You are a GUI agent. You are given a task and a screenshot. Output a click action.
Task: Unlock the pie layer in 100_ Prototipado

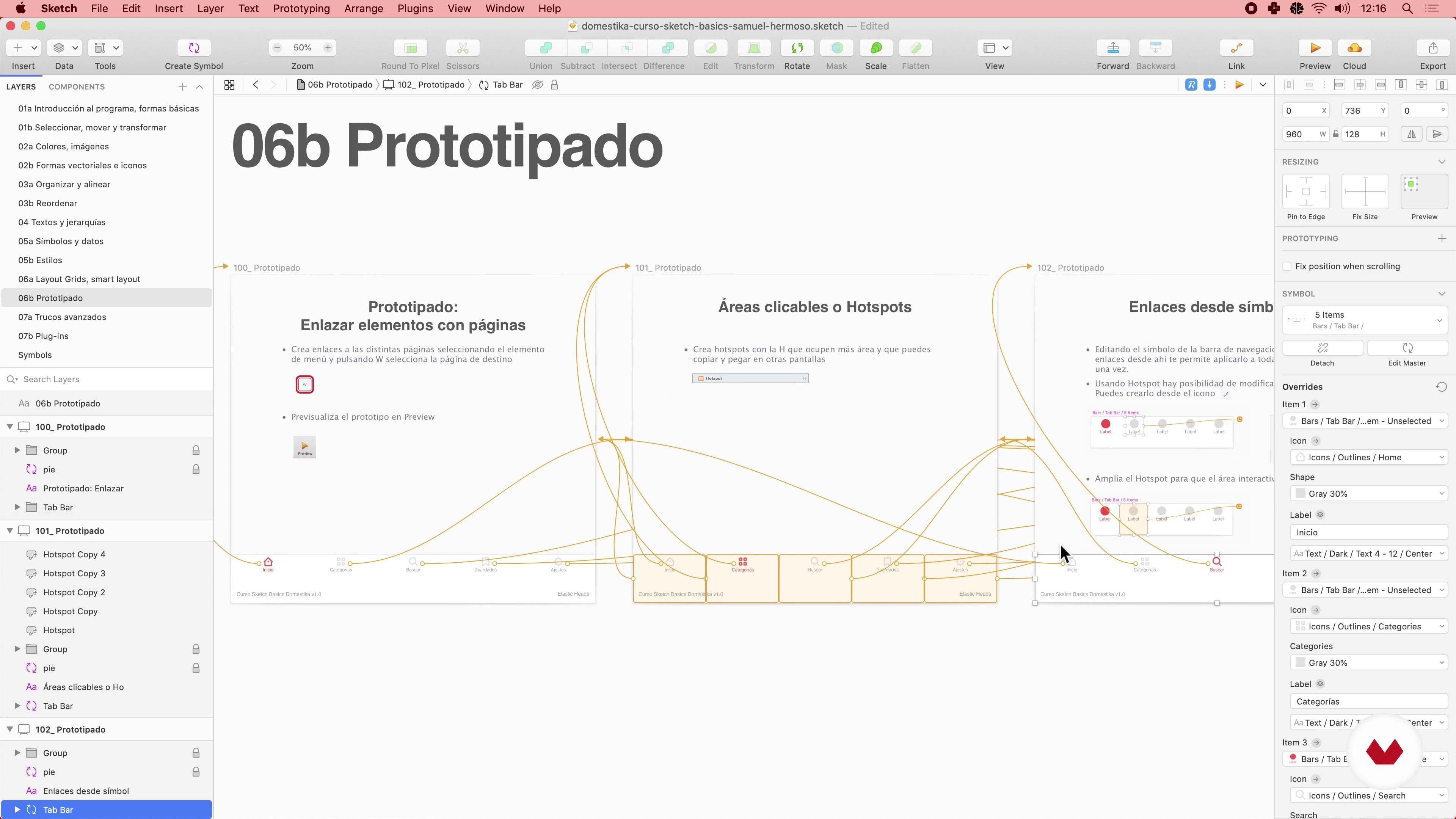(196, 469)
